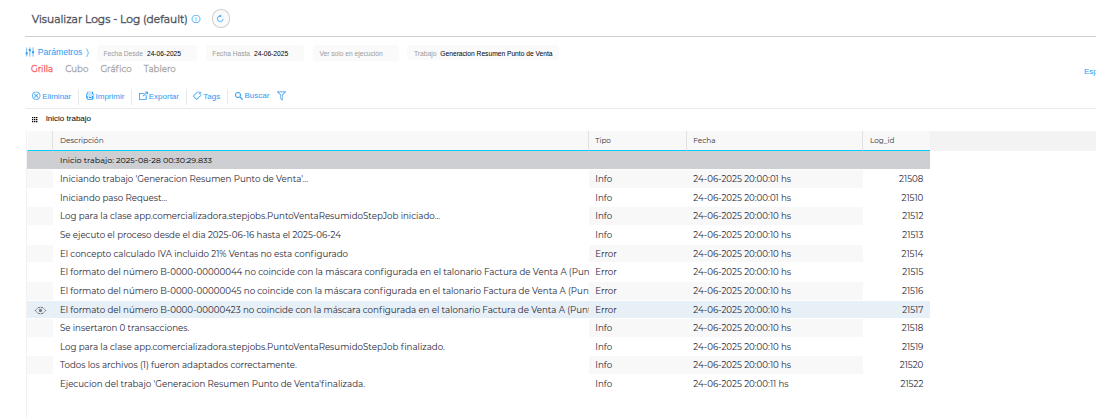Select row Se insertaron 0 transacciones.
This screenshot has height=418, width=1096.
(478, 328)
